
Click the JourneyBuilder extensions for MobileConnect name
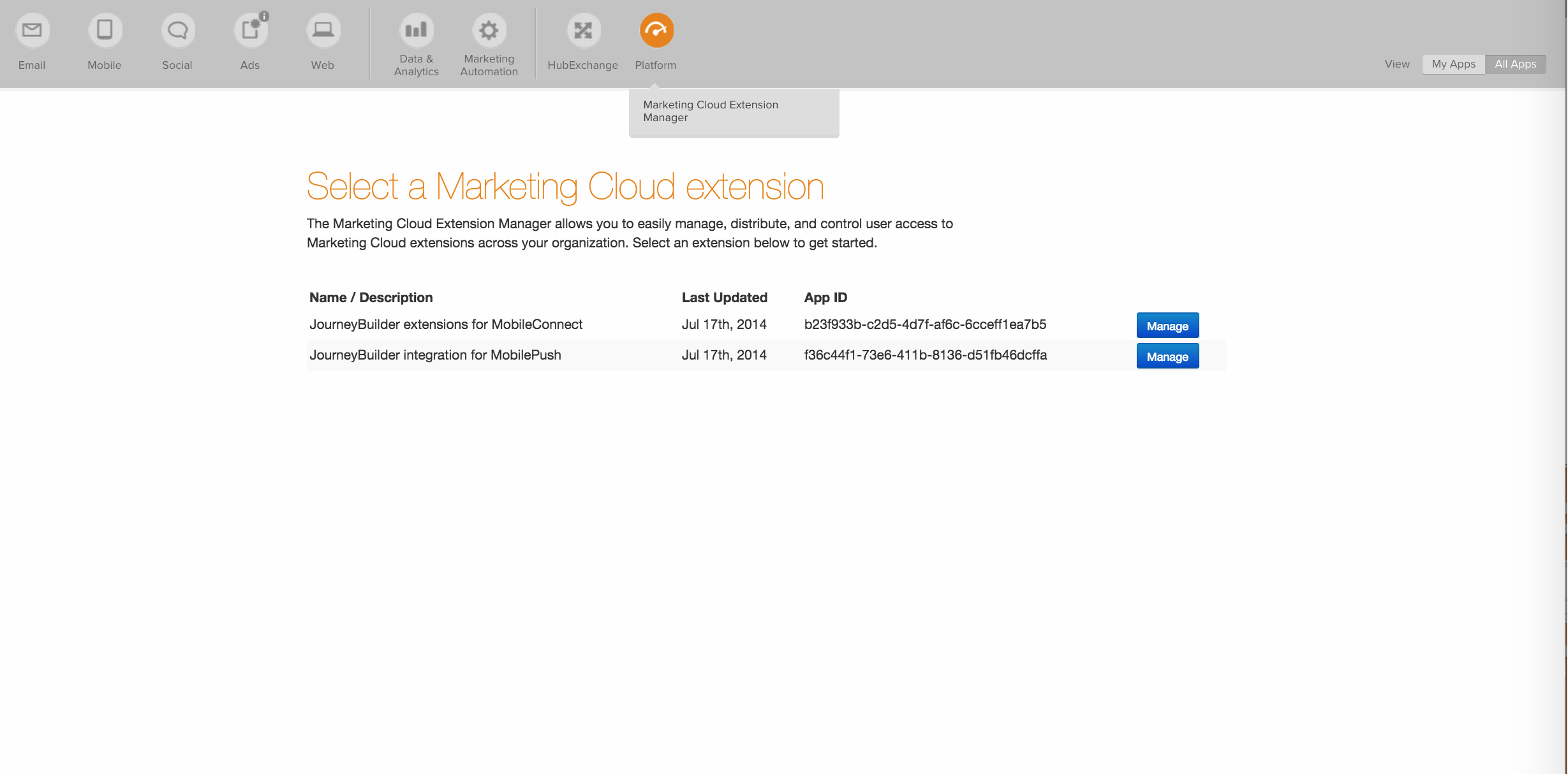coord(446,325)
